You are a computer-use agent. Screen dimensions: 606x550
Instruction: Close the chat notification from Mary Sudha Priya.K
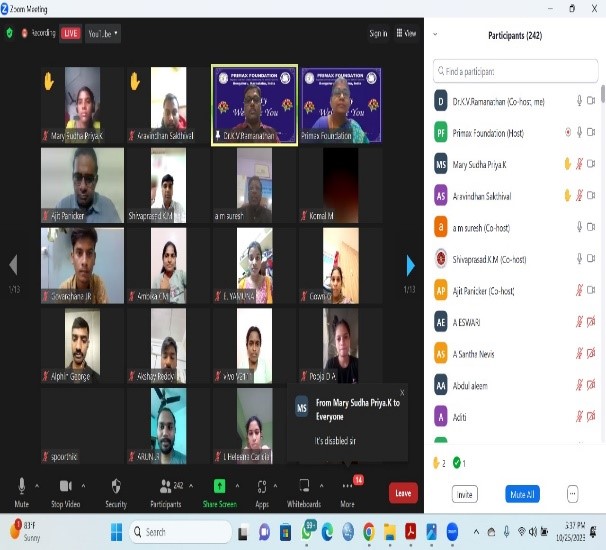(x=402, y=393)
